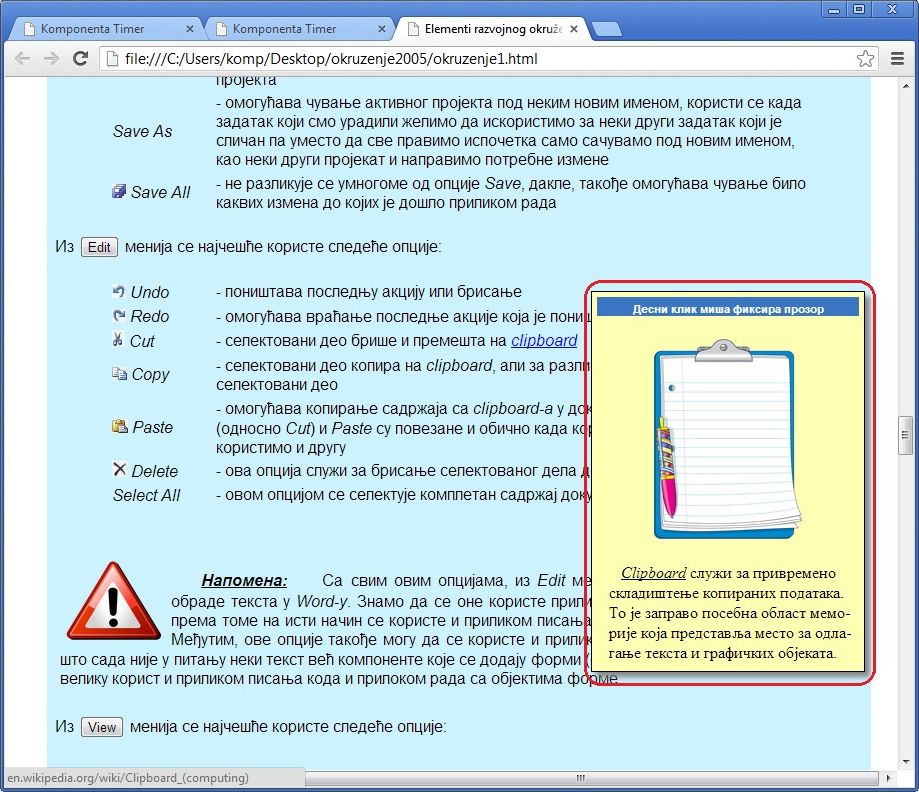Follow the clipboard hyperlink in the Cut row
919x792 pixels.
click(544, 341)
